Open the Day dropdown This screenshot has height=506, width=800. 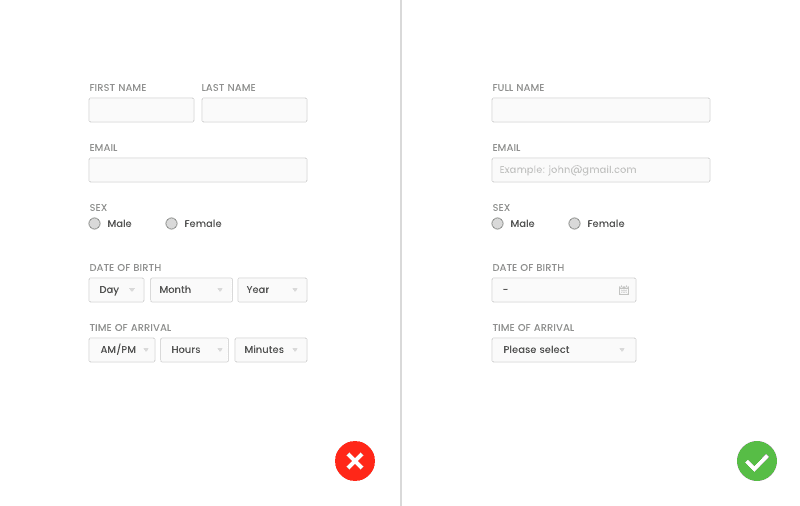(117, 290)
